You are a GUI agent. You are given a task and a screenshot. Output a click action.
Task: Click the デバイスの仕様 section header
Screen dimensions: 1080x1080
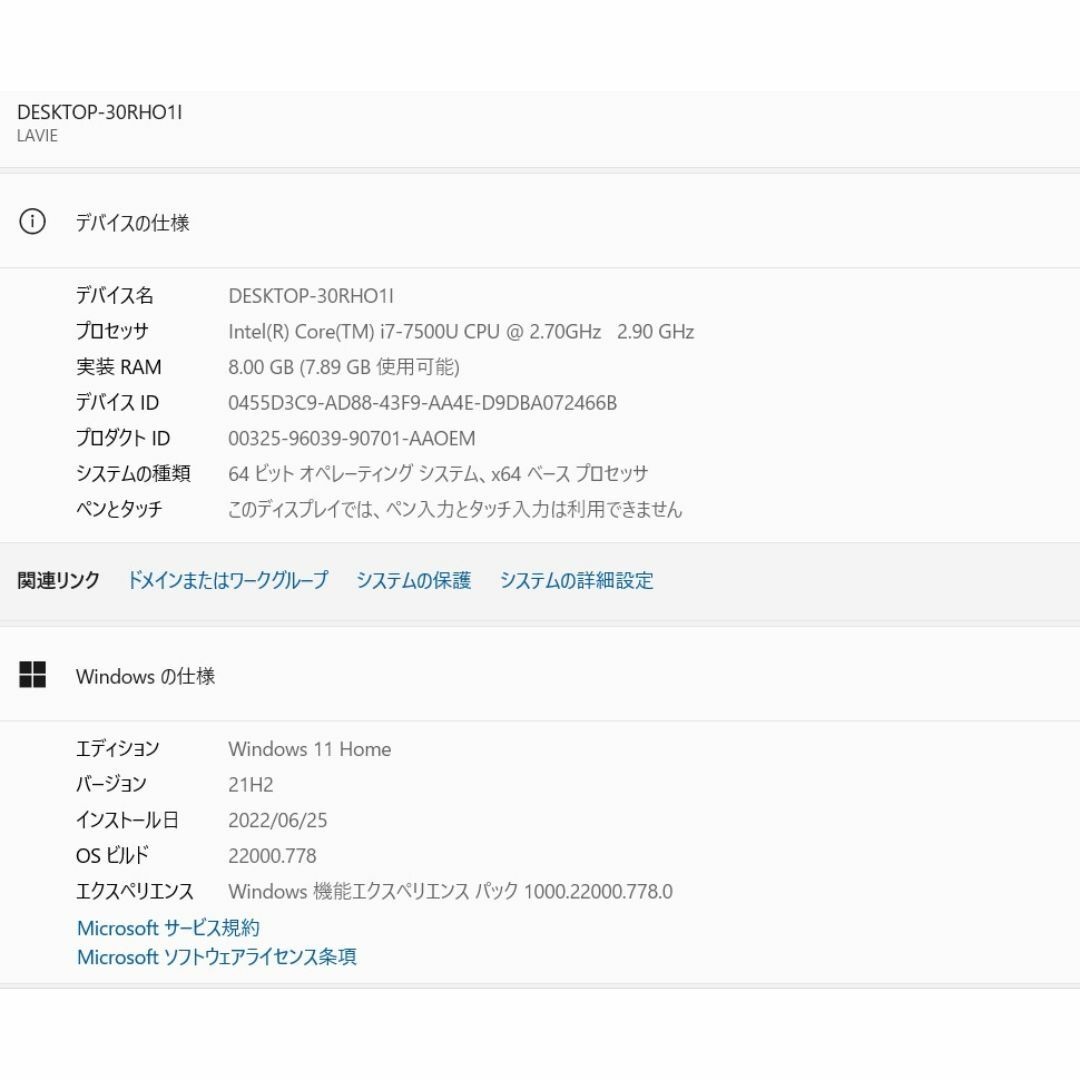coord(132,222)
